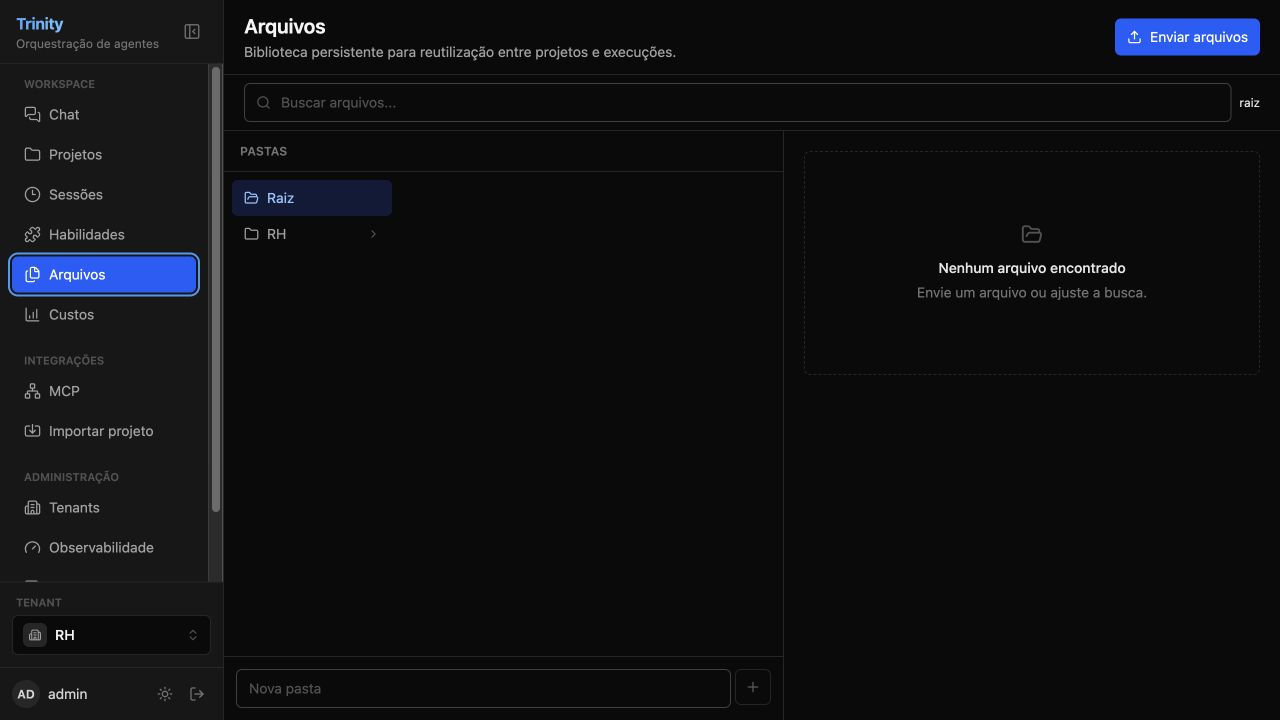Select the Raiz folder

[312, 198]
